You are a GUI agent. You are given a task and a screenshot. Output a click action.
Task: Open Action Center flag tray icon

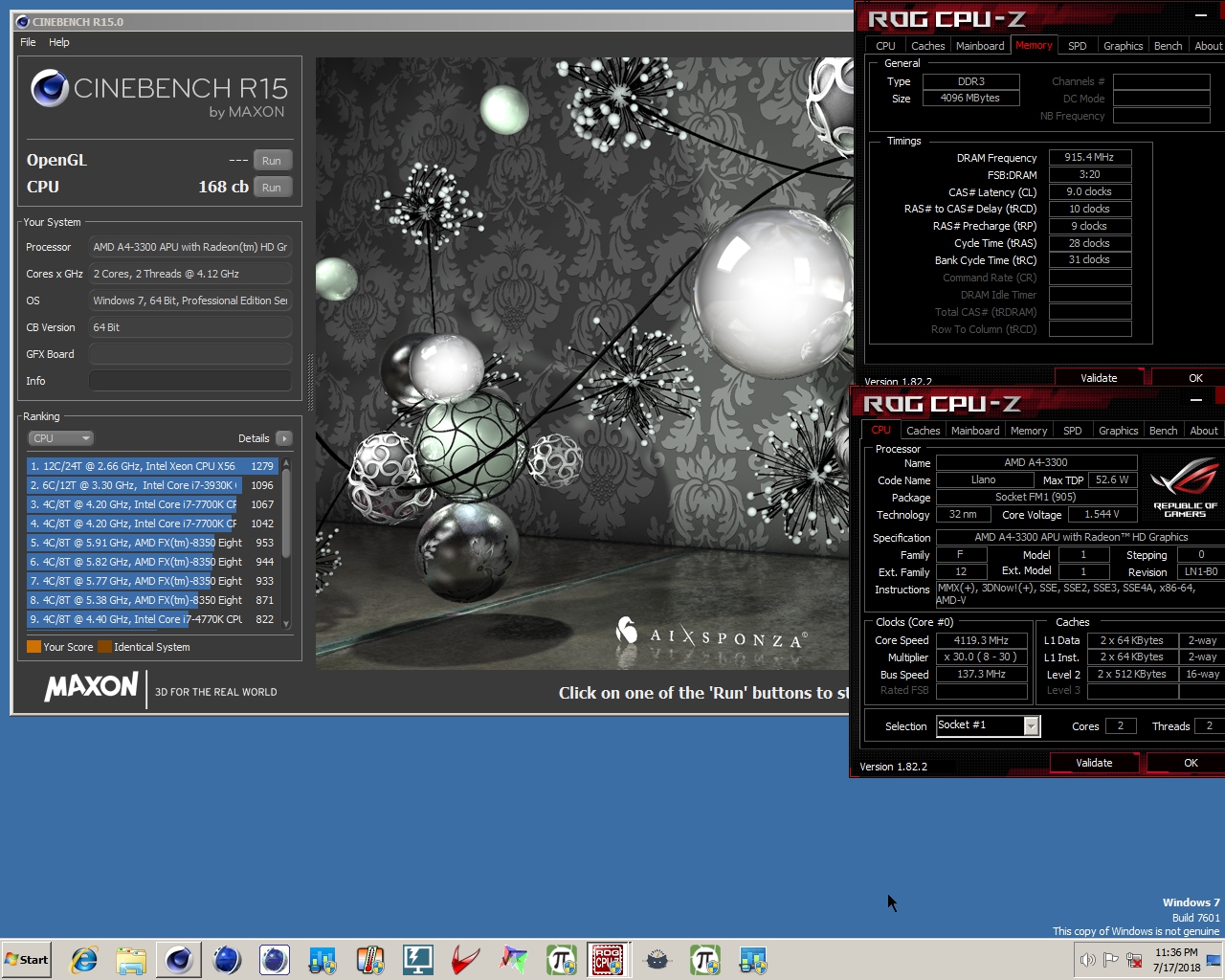click(1111, 959)
